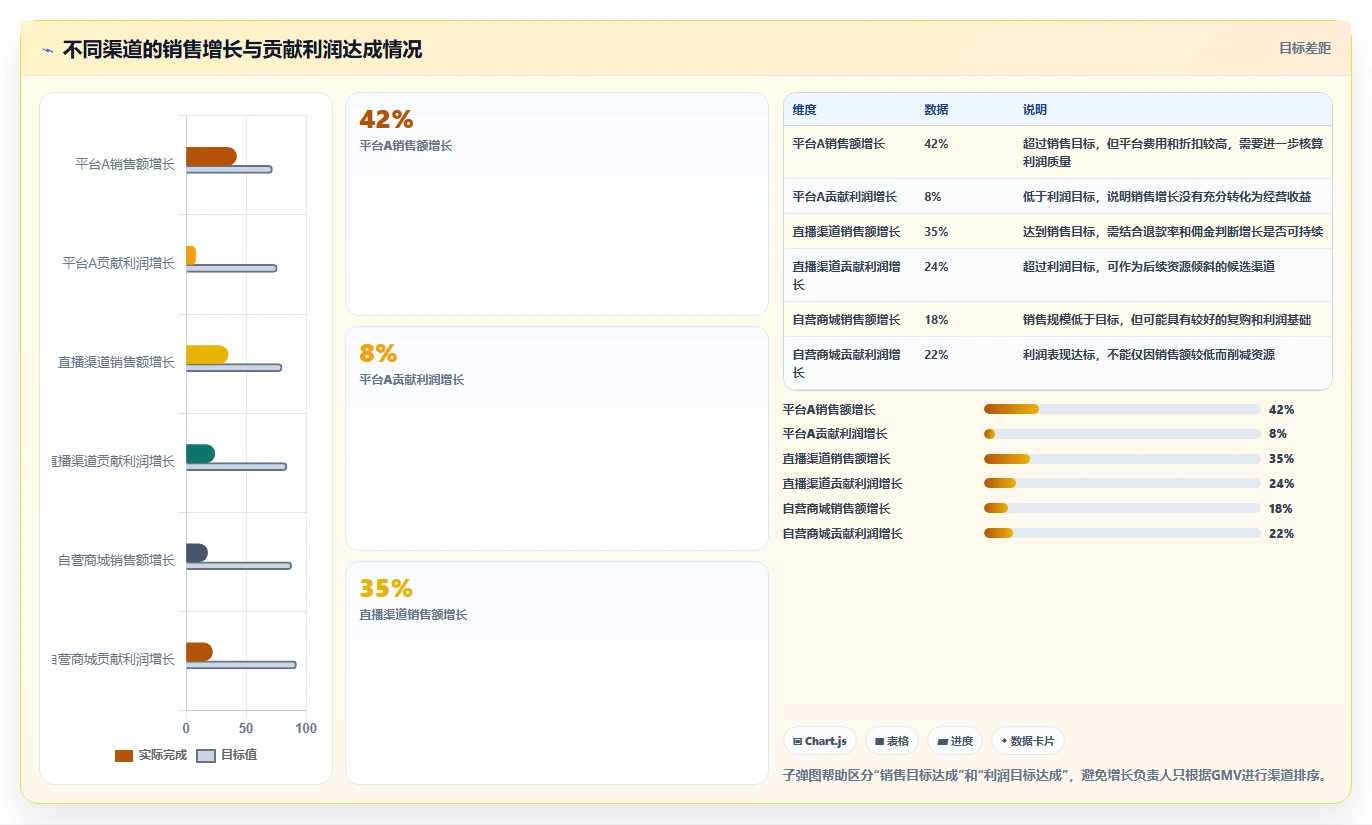Click the 8% value in the table
This screenshot has width=1372, height=825.
coord(933,196)
